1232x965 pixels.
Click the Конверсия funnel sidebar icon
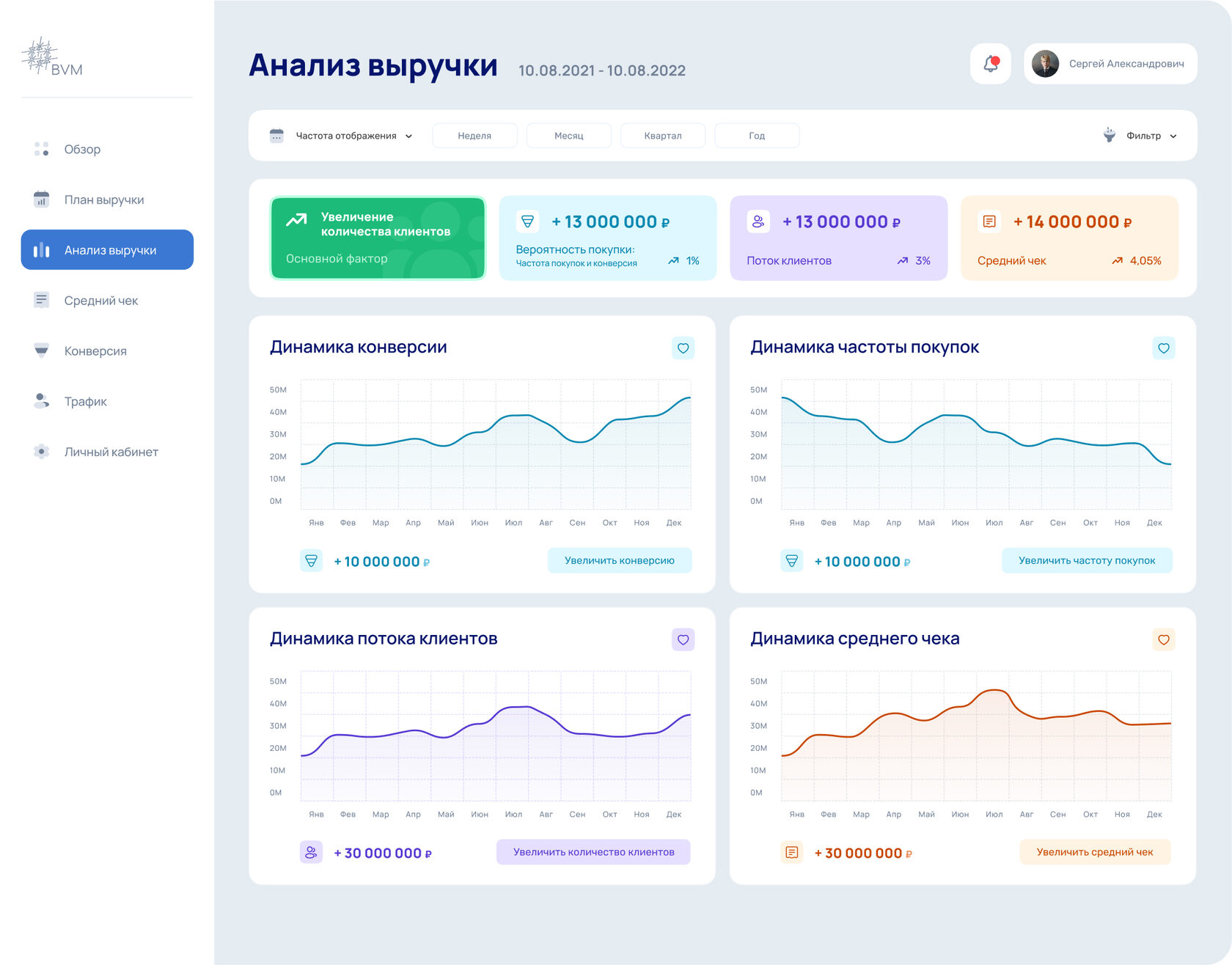(42, 351)
